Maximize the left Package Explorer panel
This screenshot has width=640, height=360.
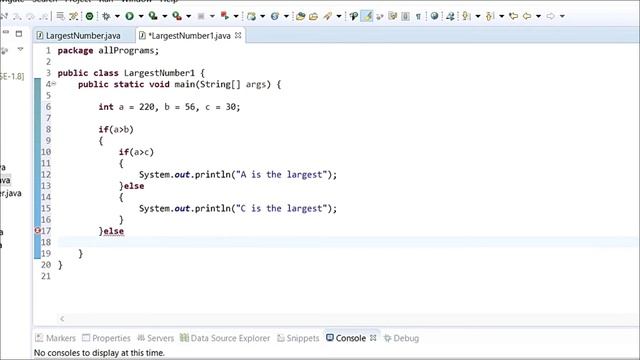tap(19, 33)
